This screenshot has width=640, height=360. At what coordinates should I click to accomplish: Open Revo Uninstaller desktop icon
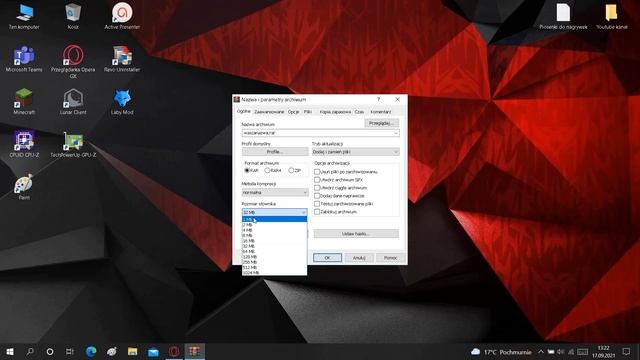122,59
